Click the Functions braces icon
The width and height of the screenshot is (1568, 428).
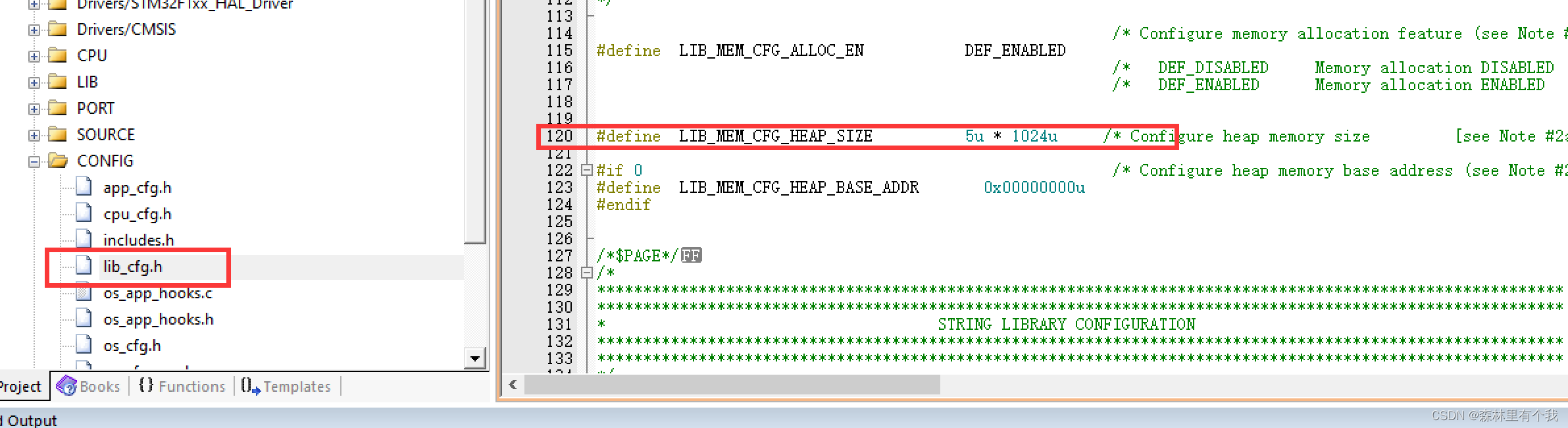146,385
